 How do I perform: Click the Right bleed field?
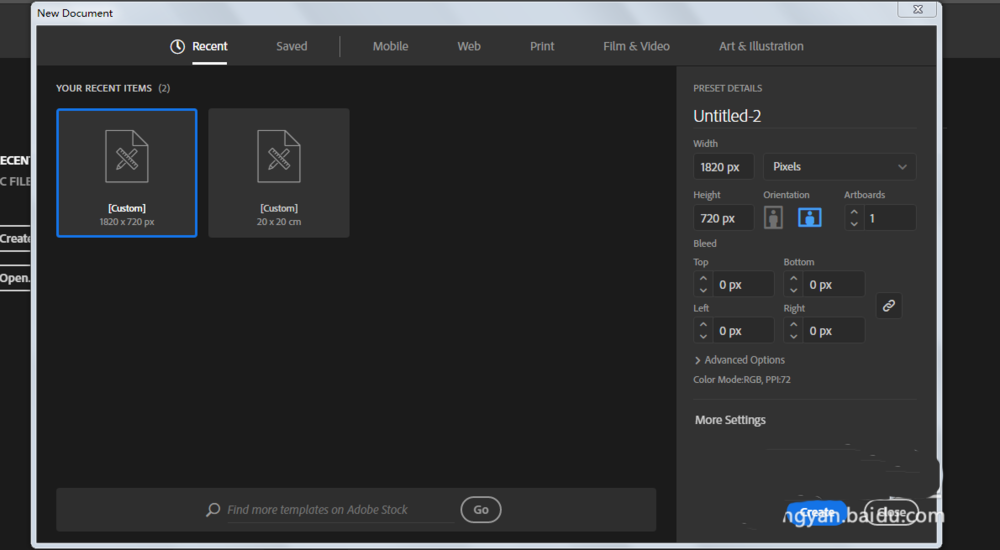[x=834, y=331]
